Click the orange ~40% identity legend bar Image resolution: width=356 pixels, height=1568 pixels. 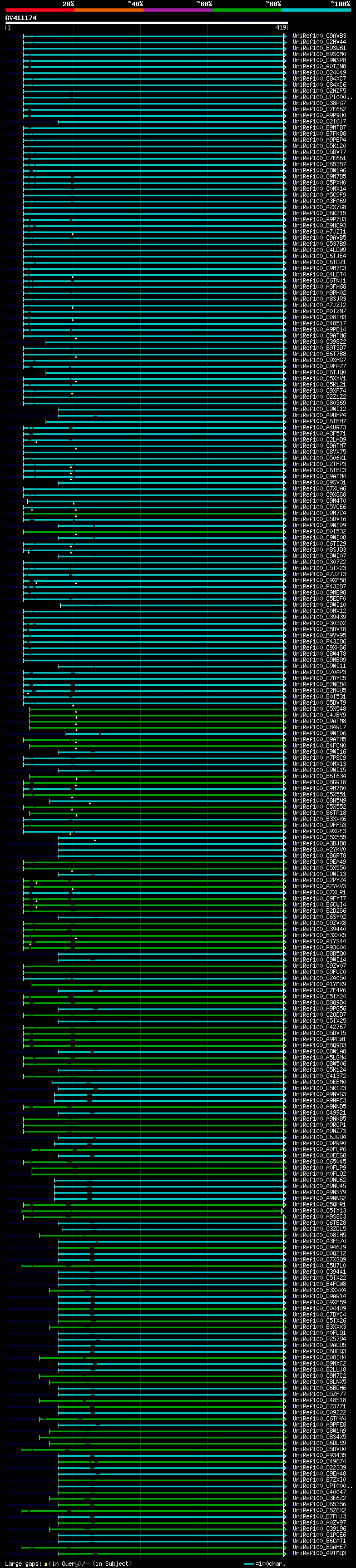[109, 10]
